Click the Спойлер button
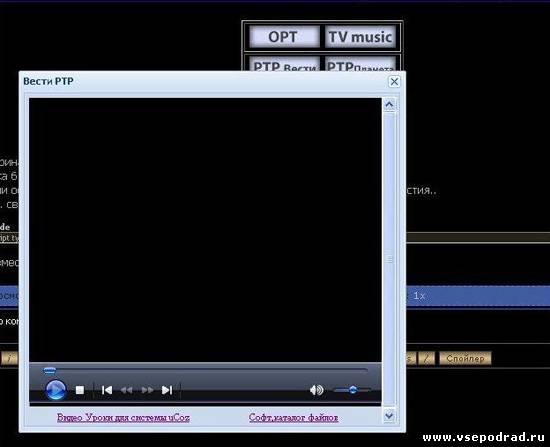The width and height of the screenshot is (550, 447). 465,359
